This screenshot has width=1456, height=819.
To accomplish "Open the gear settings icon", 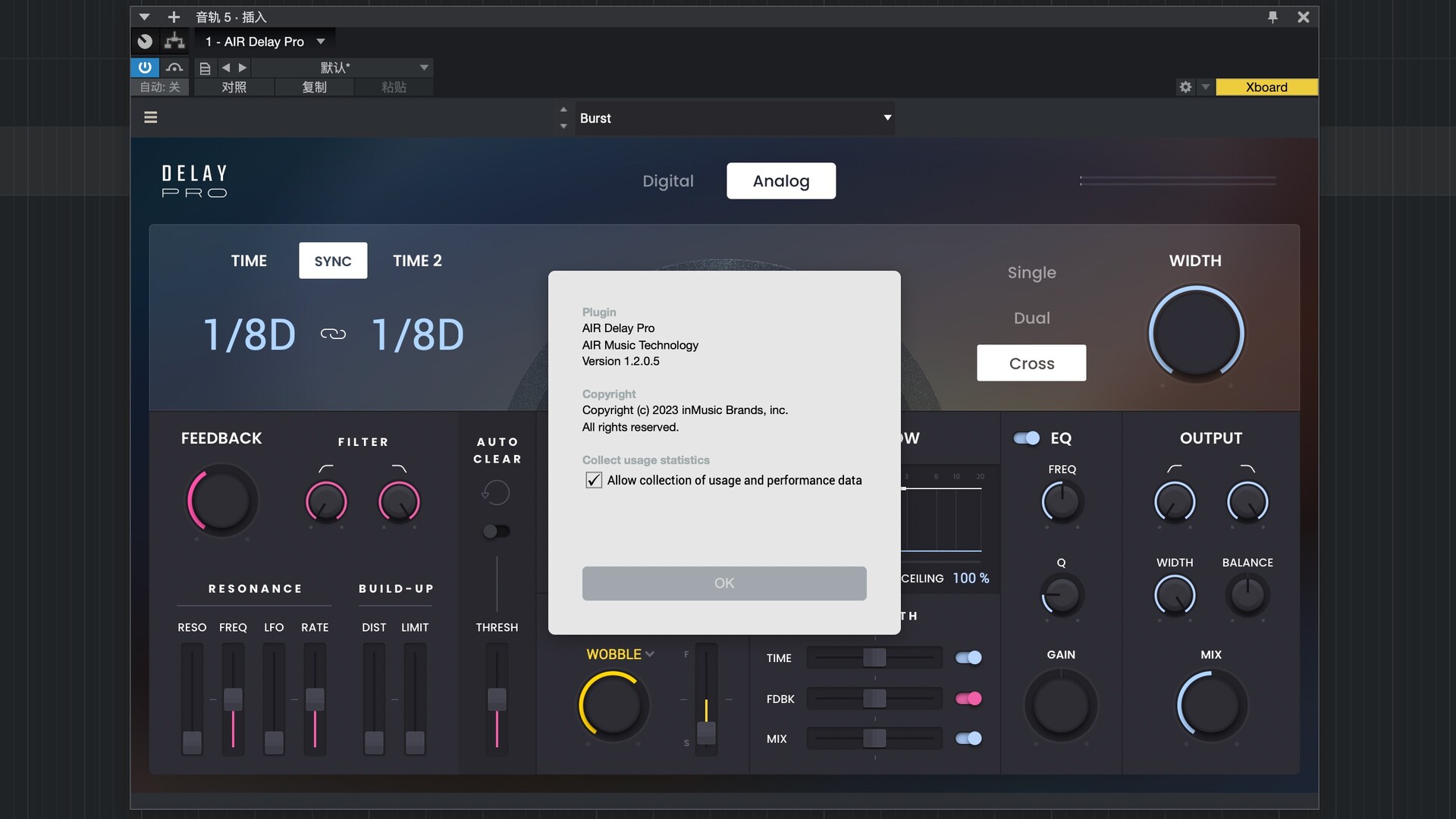I will coord(1185,87).
